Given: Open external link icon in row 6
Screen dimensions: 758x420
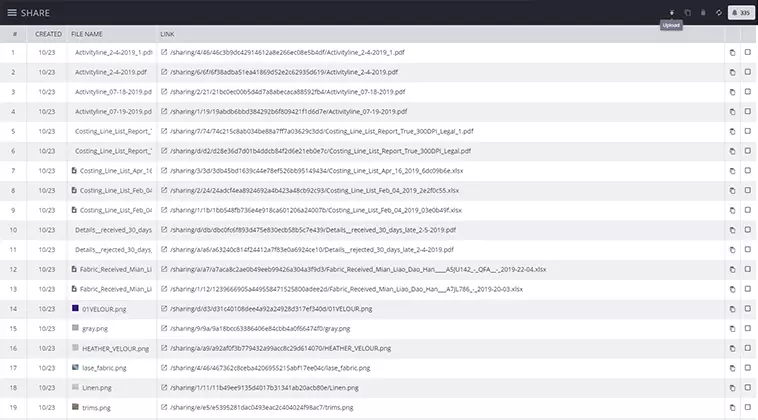Looking at the screenshot, I should pos(164,151).
